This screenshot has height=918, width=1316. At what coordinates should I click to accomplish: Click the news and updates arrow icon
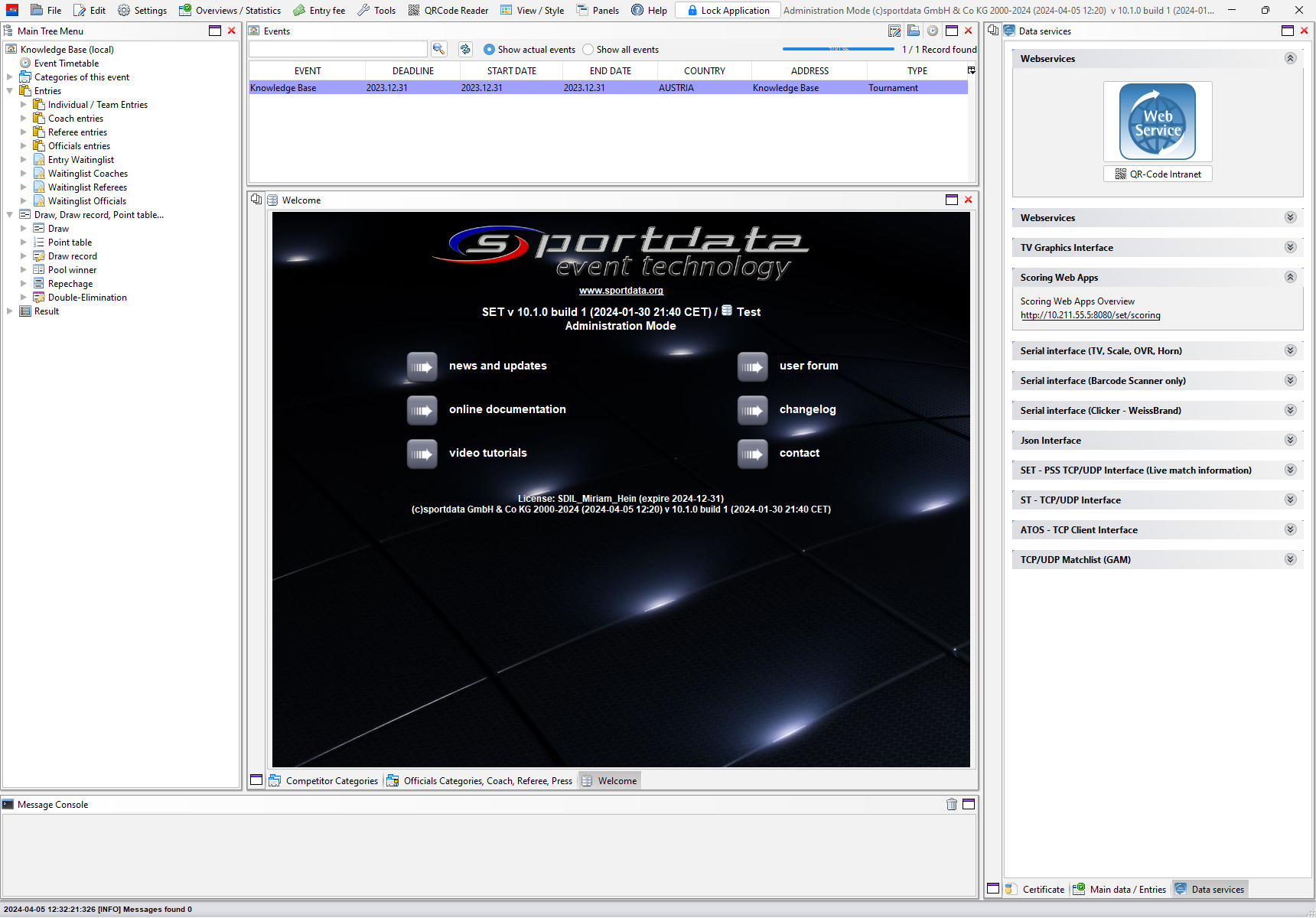click(x=422, y=366)
